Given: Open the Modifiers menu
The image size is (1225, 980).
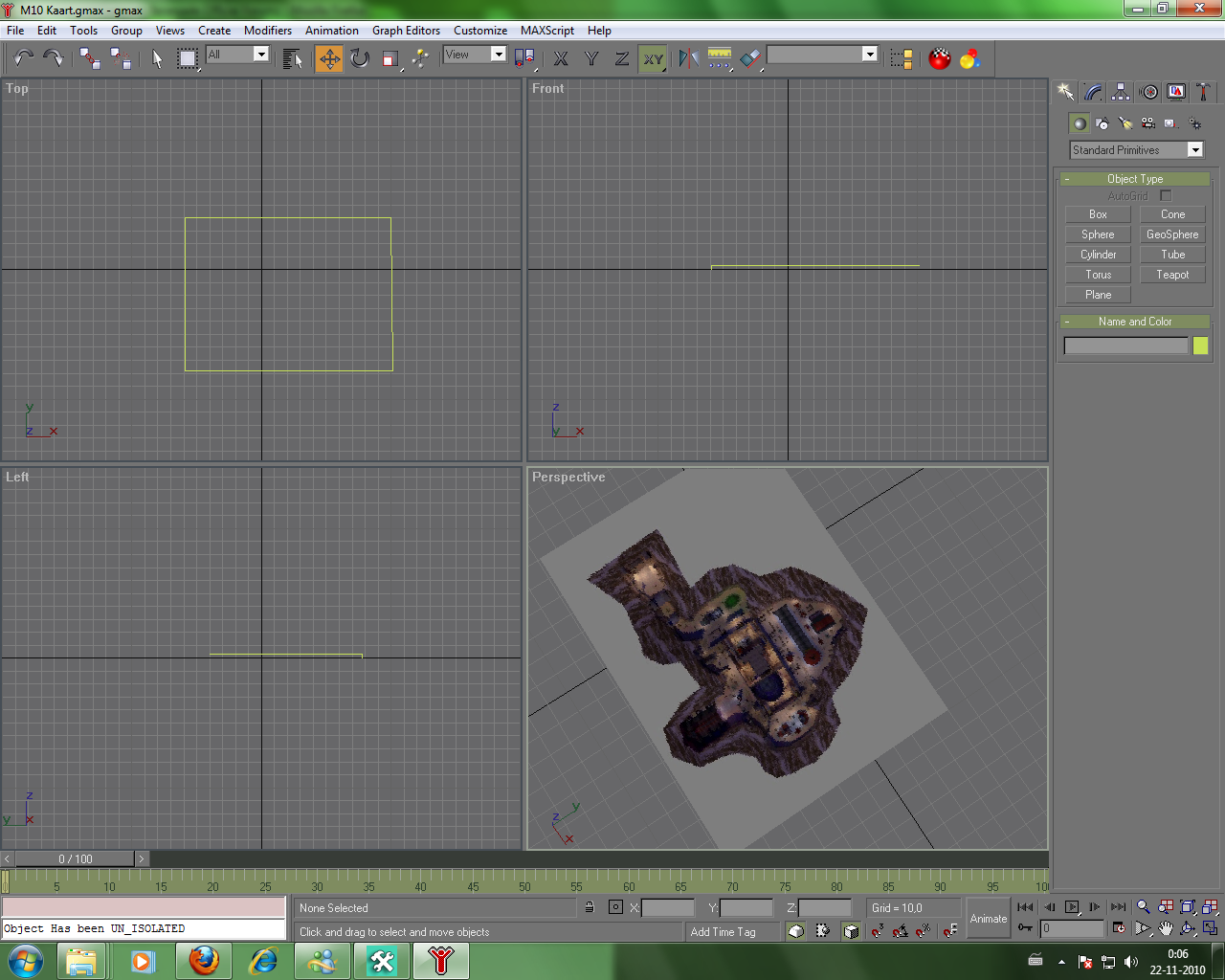Looking at the screenshot, I should click(268, 31).
